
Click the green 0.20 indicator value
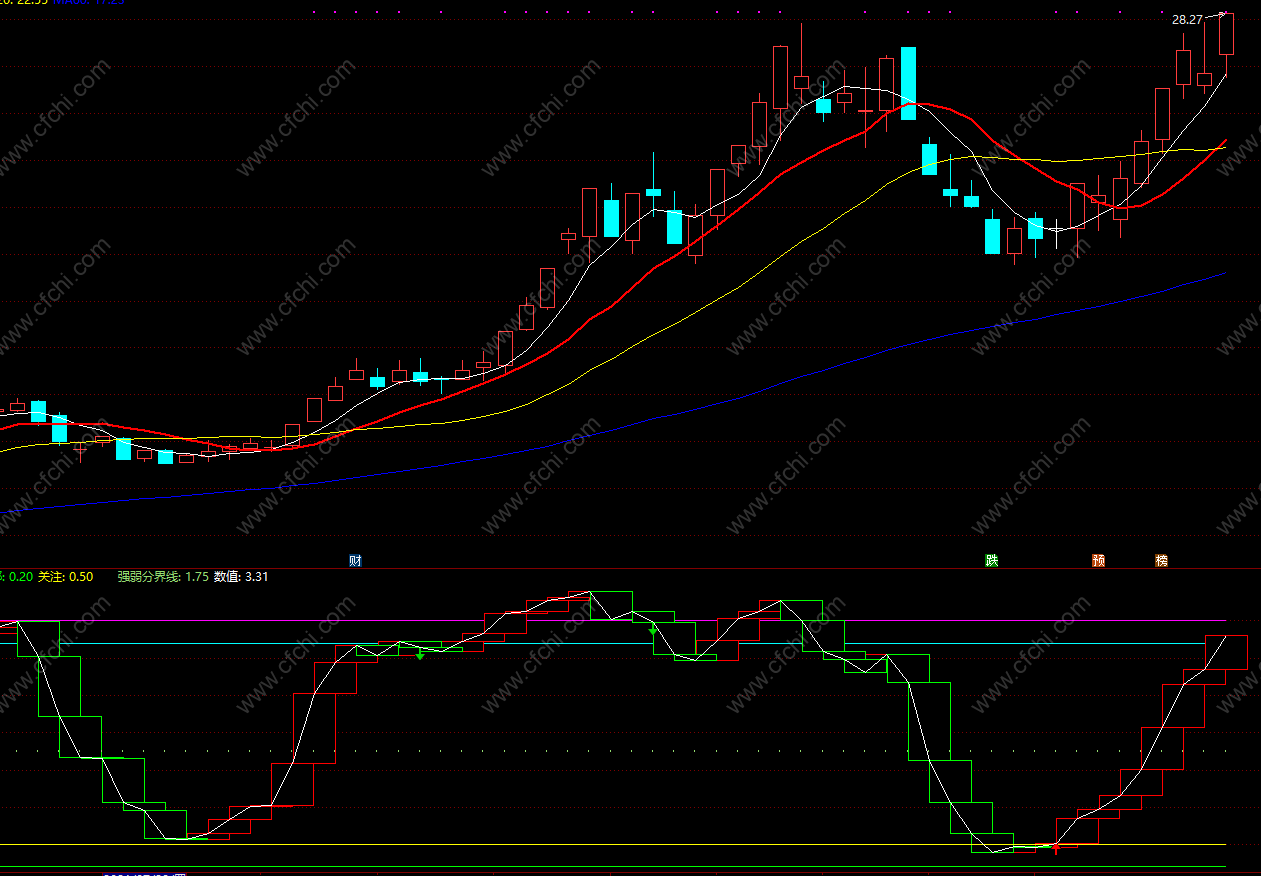tap(20, 577)
